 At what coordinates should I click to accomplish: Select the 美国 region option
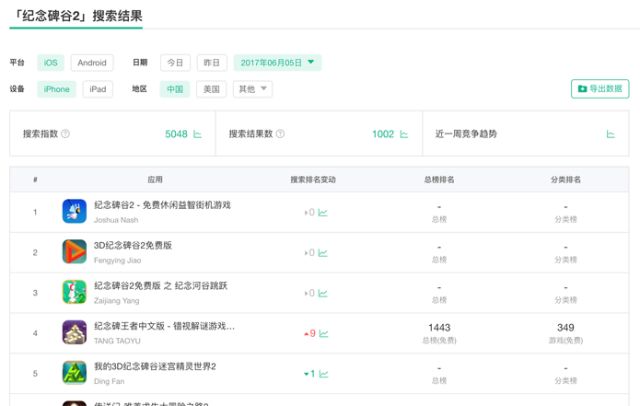click(x=210, y=89)
